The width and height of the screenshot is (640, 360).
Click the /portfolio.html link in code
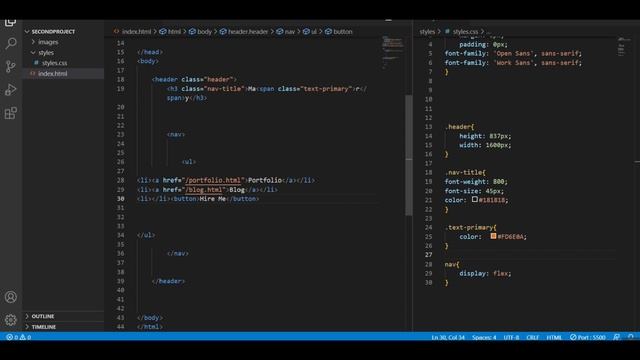click(x=213, y=180)
